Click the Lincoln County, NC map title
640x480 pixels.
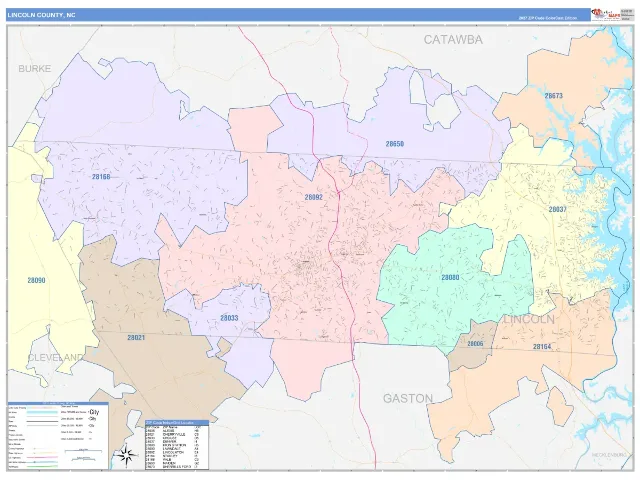pyautogui.click(x=41, y=15)
